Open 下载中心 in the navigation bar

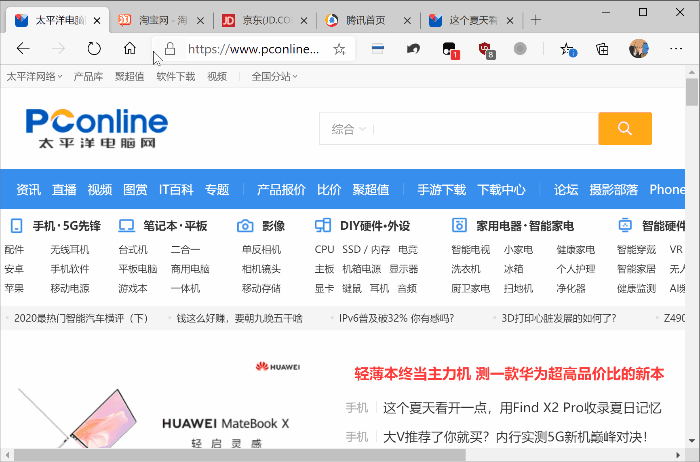click(501, 190)
